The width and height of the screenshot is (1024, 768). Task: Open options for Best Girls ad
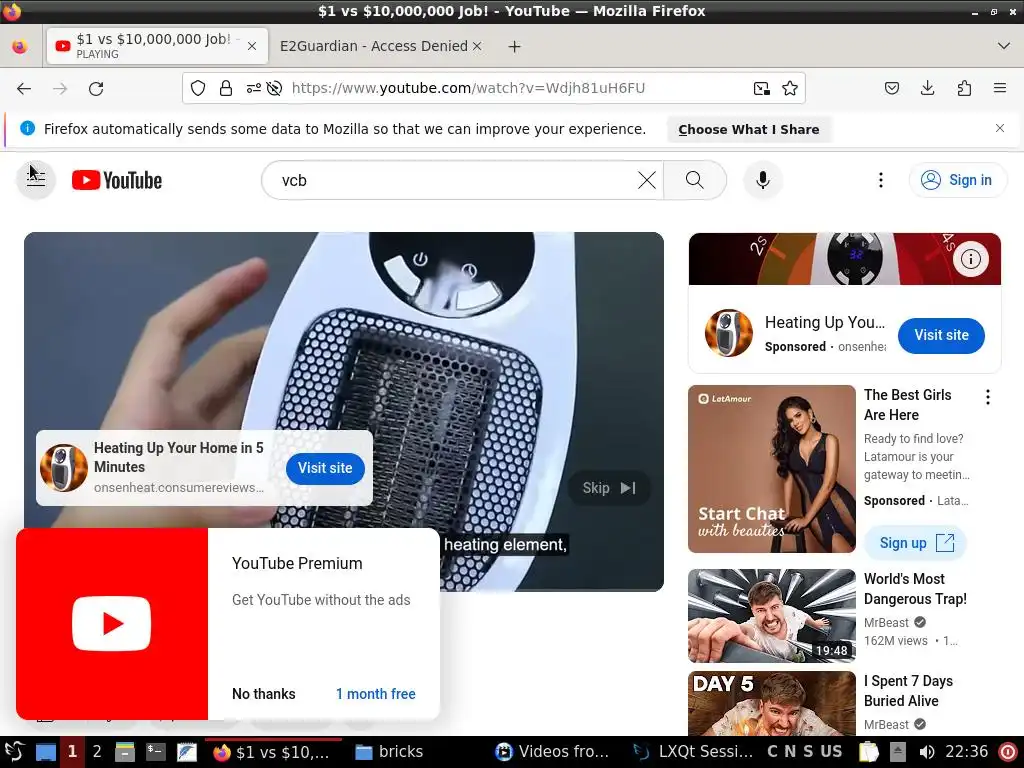click(x=987, y=396)
